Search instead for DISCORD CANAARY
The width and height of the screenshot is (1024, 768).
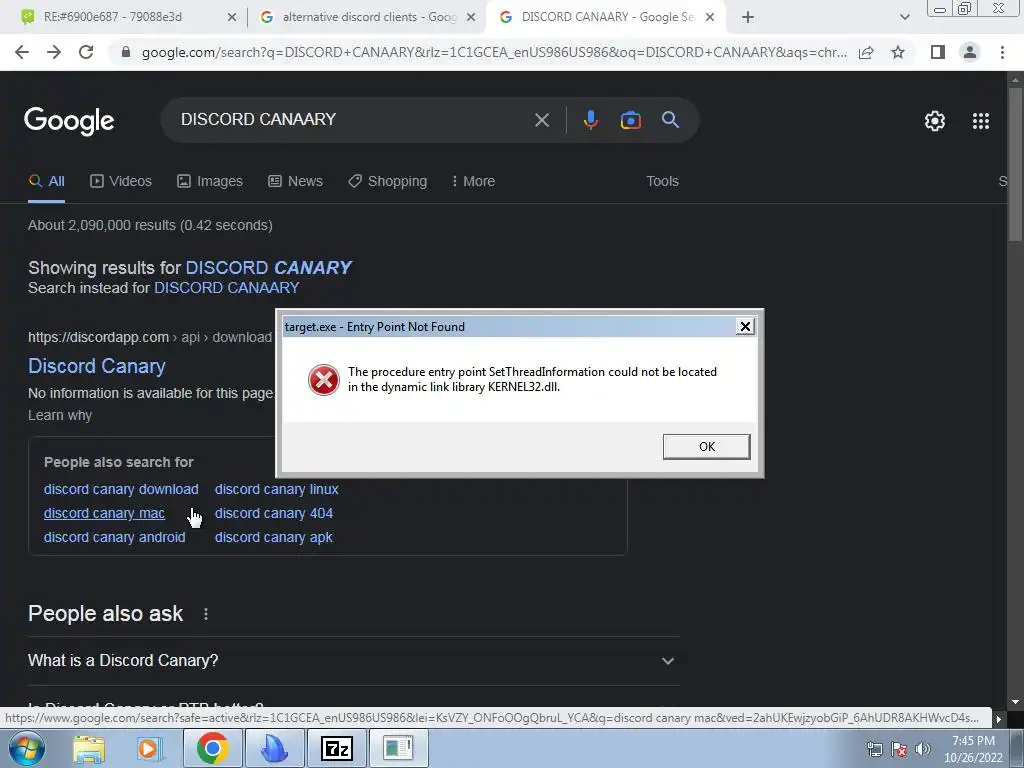pyautogui.click(x=227, y=288)
